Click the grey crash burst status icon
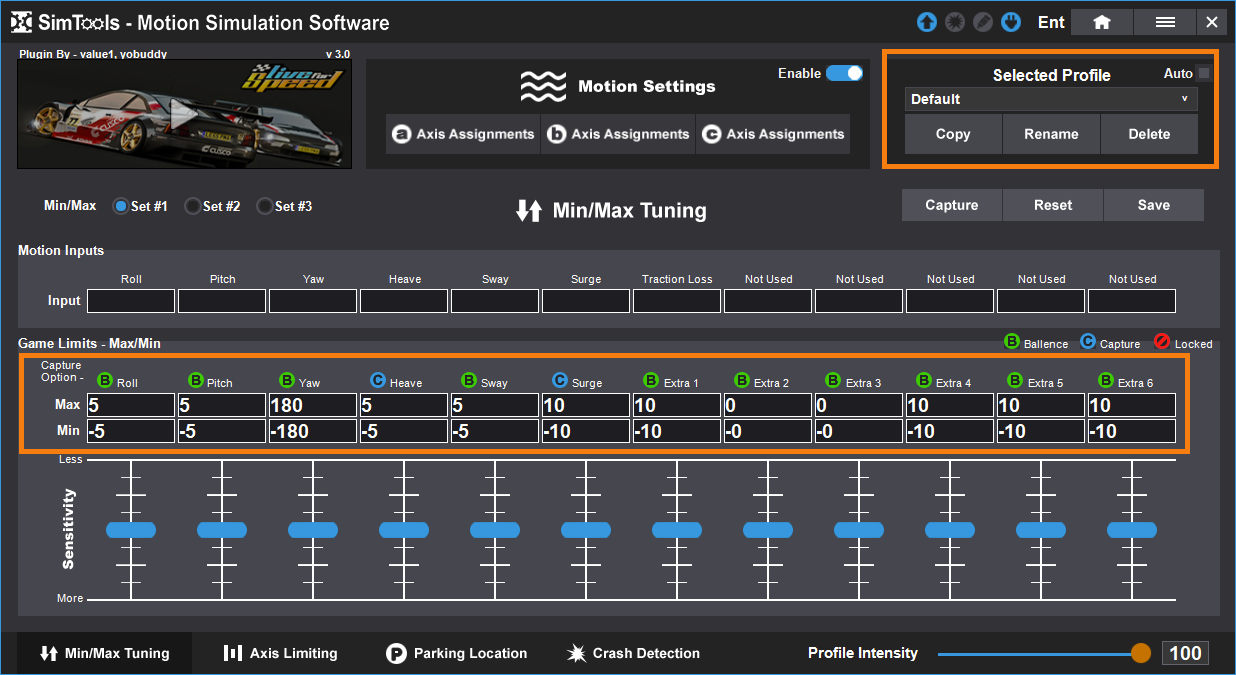The width and height of the screenshot is (1236, 675). [x=955, y=22]
